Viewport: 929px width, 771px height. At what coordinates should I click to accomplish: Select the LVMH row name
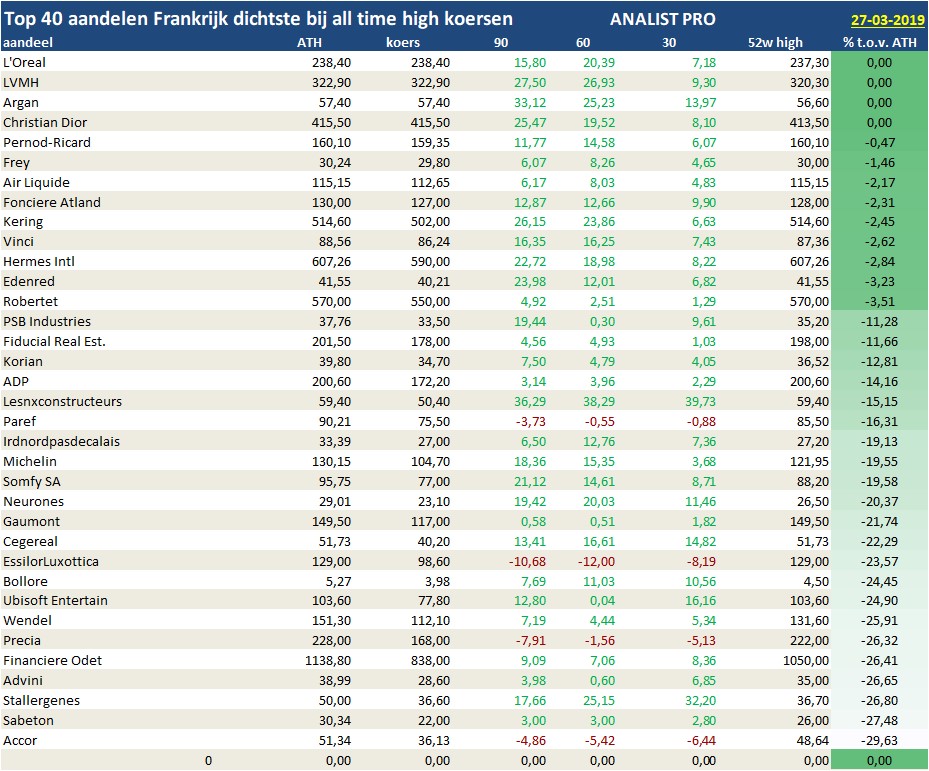21,82
